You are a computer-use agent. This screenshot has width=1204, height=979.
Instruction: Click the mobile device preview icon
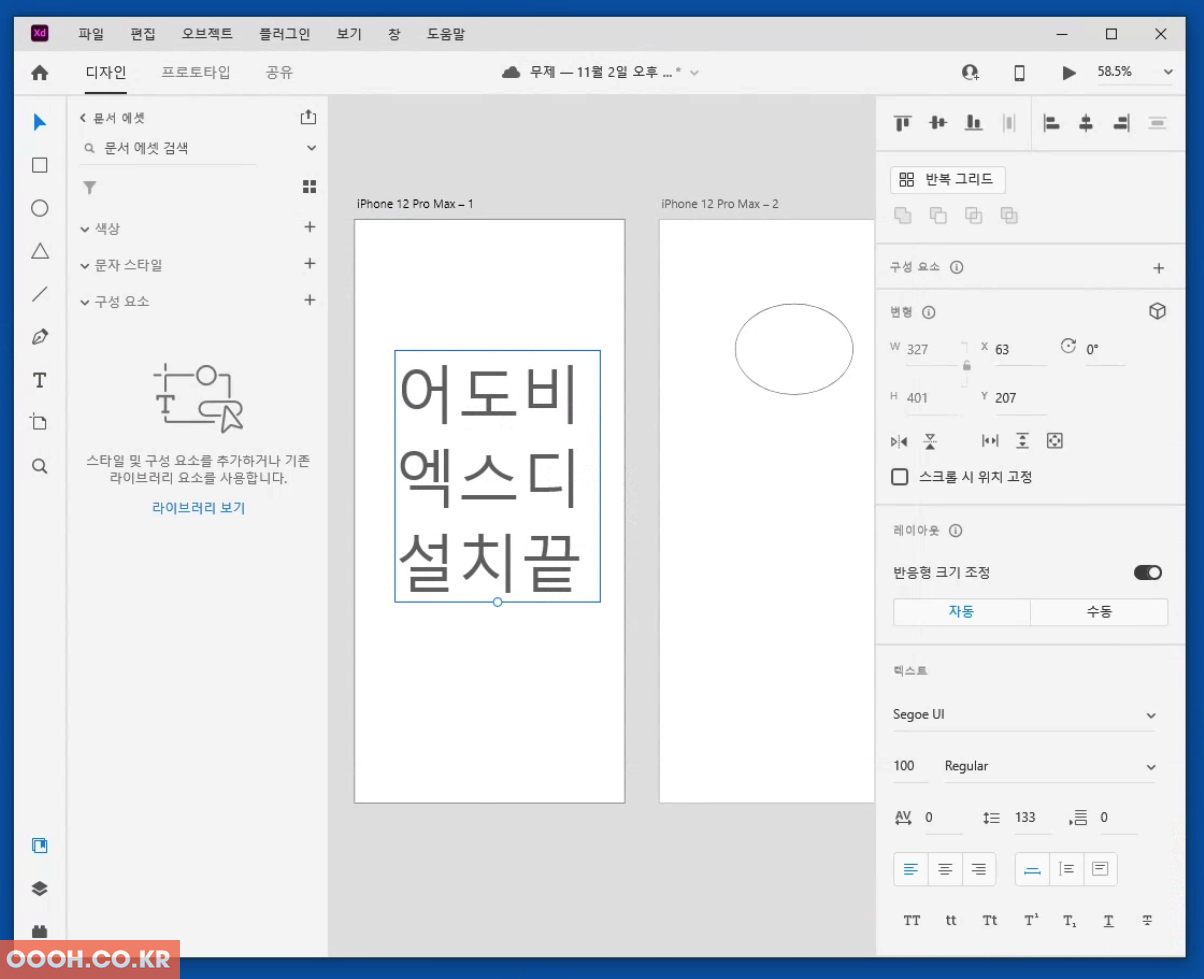(1019, 72)
